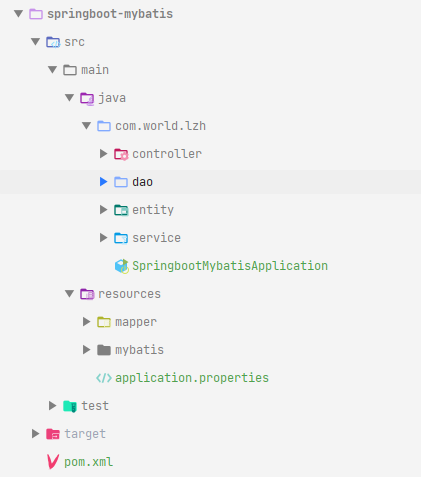The height and width of the screenshot is (477, 421).
Task: Click the pom.xml Maven file icon
Action: (x=53, y=462)
